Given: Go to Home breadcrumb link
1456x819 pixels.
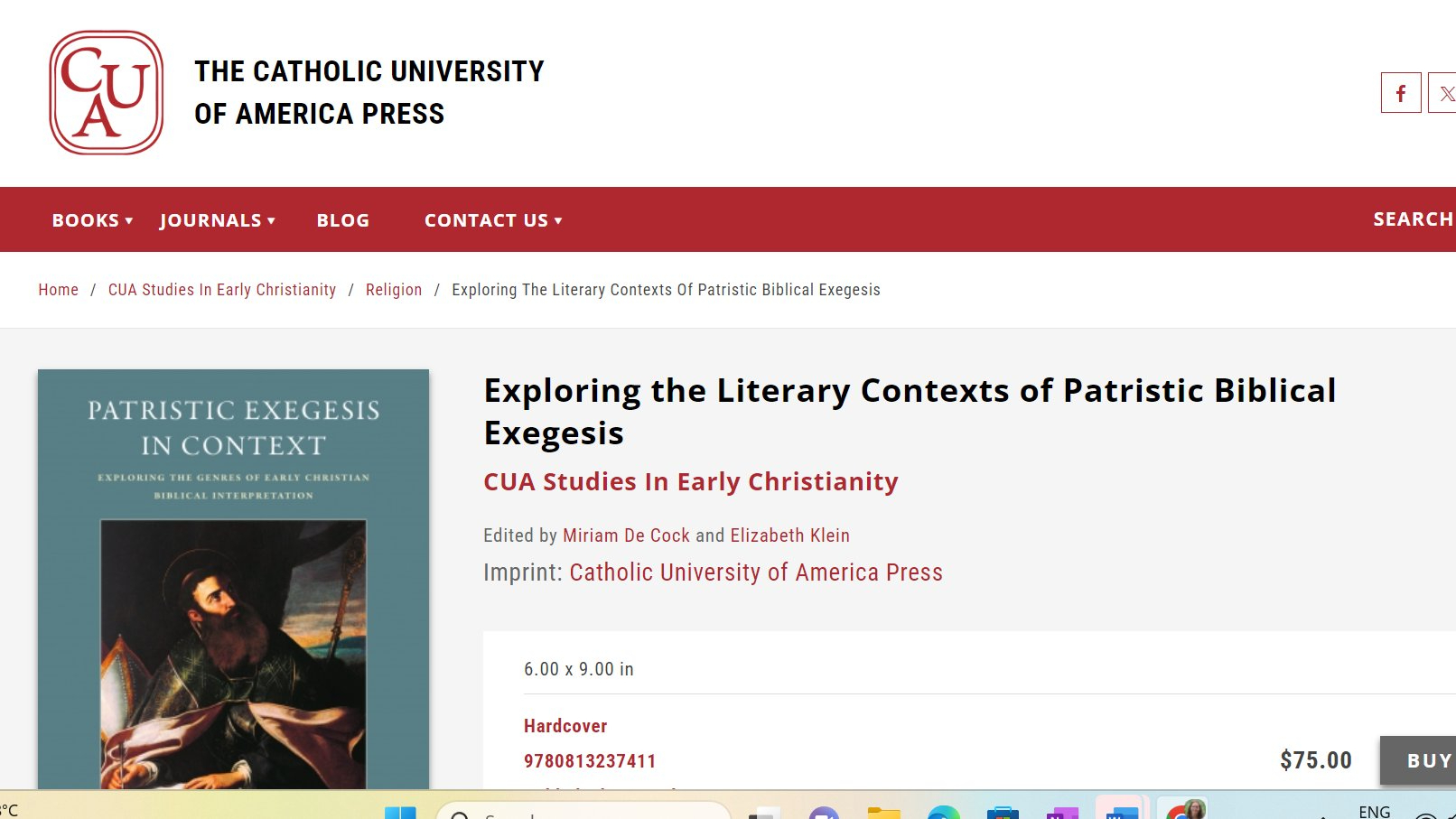Looking at the screenshot, I should point(58,290).
